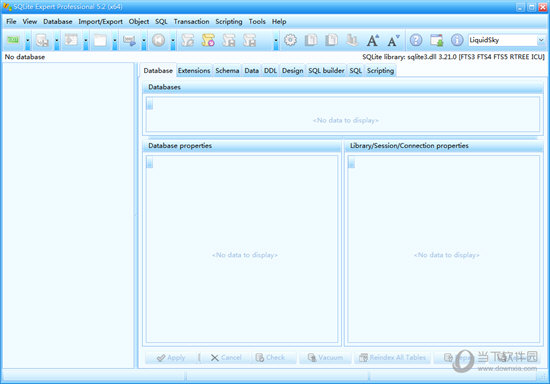Open the Transaction menu

click(191, 21)
